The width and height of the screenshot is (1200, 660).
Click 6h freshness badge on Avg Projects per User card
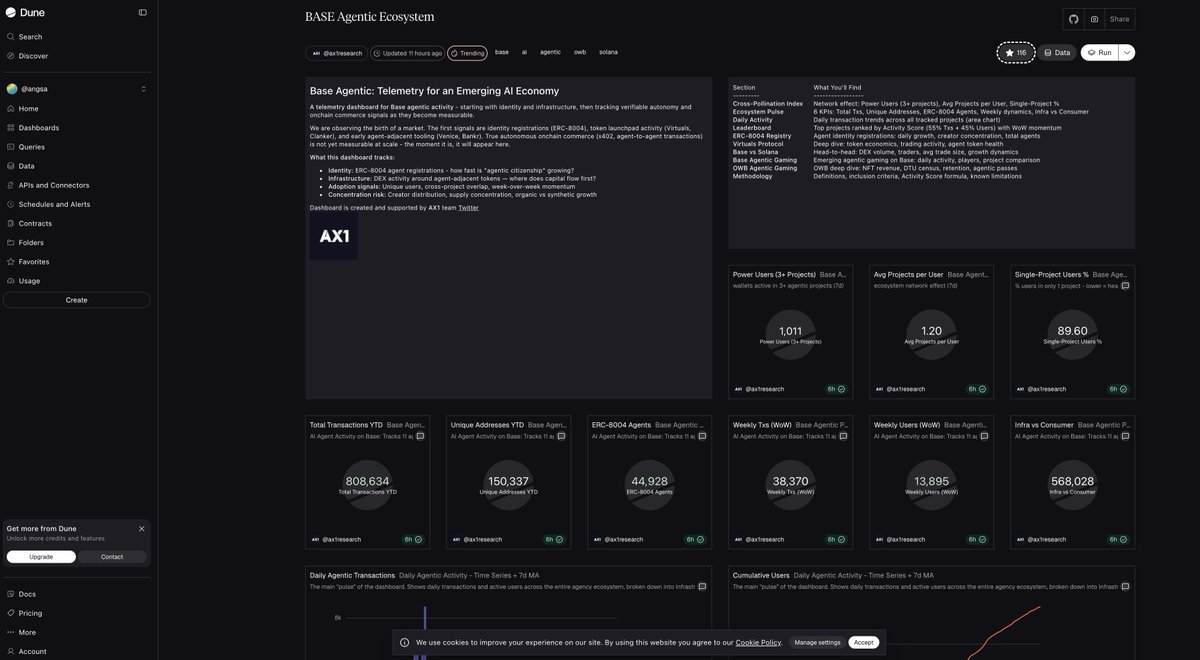[977, 389]
